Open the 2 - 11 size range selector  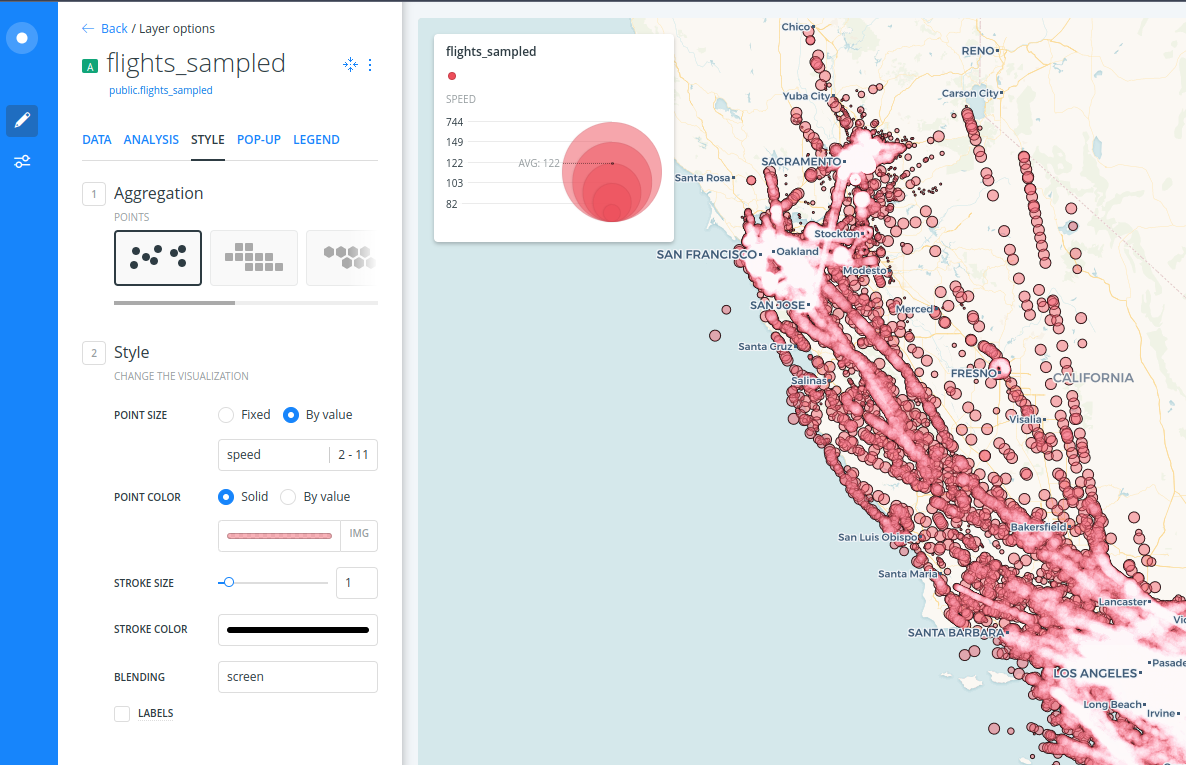[x=353, y=455]
